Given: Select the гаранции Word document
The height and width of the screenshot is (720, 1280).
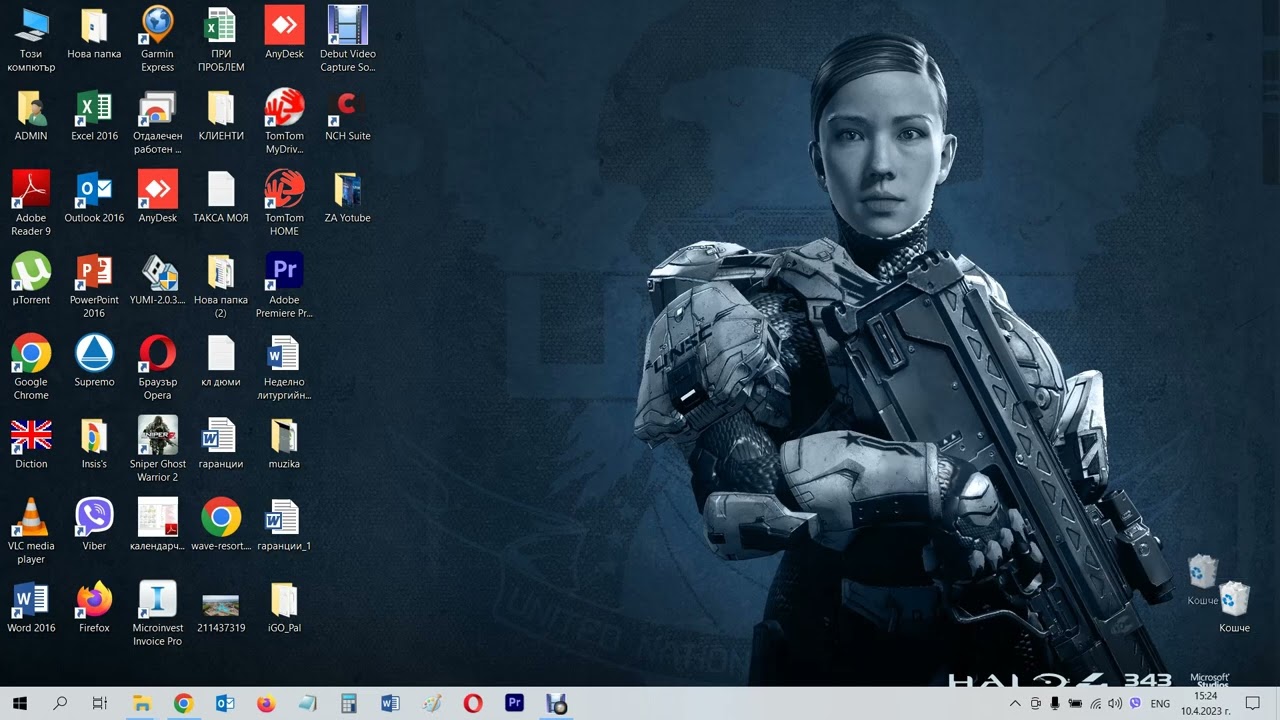Looking at the screenshot, I should click(x=221, y=444).
